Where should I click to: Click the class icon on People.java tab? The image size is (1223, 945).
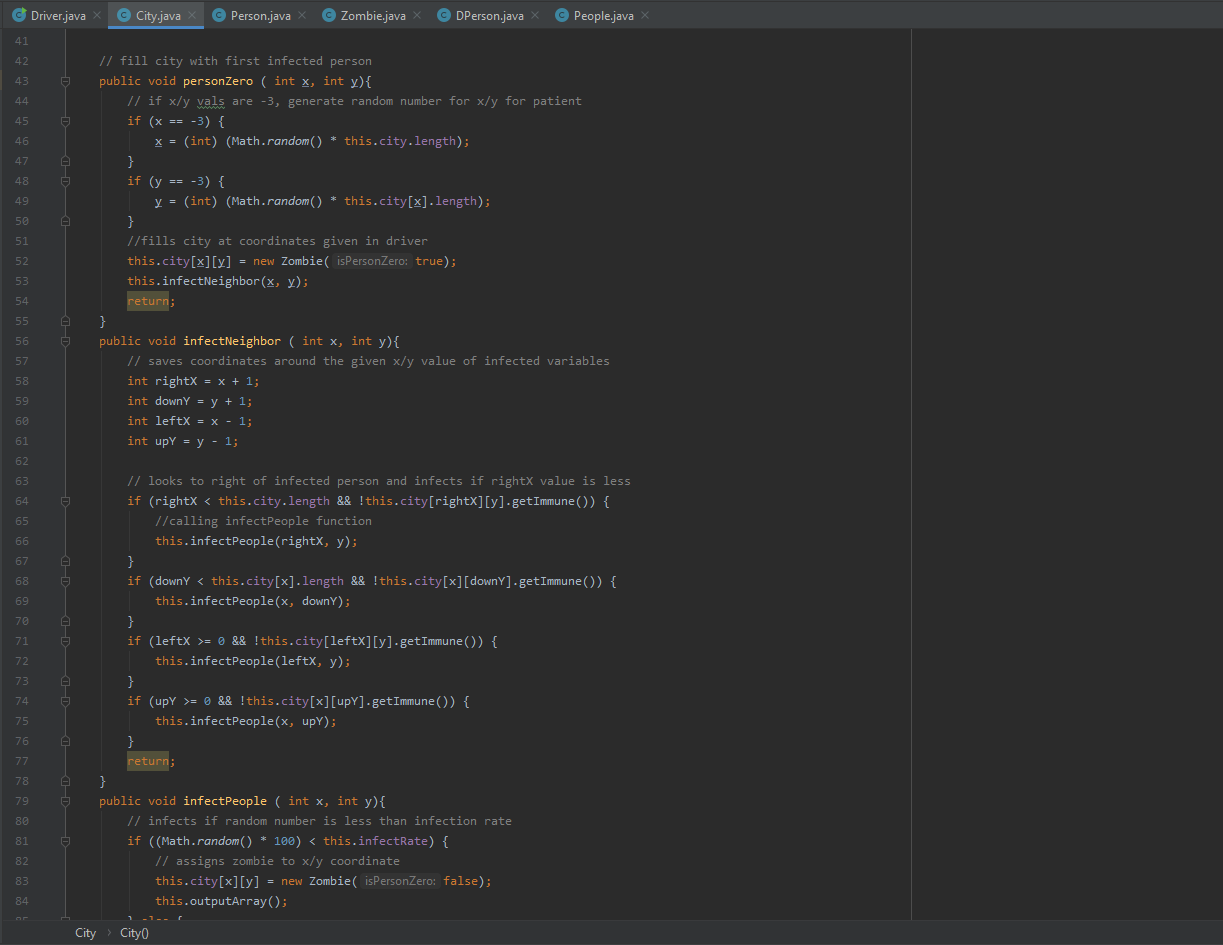click(x=562, y=15)
